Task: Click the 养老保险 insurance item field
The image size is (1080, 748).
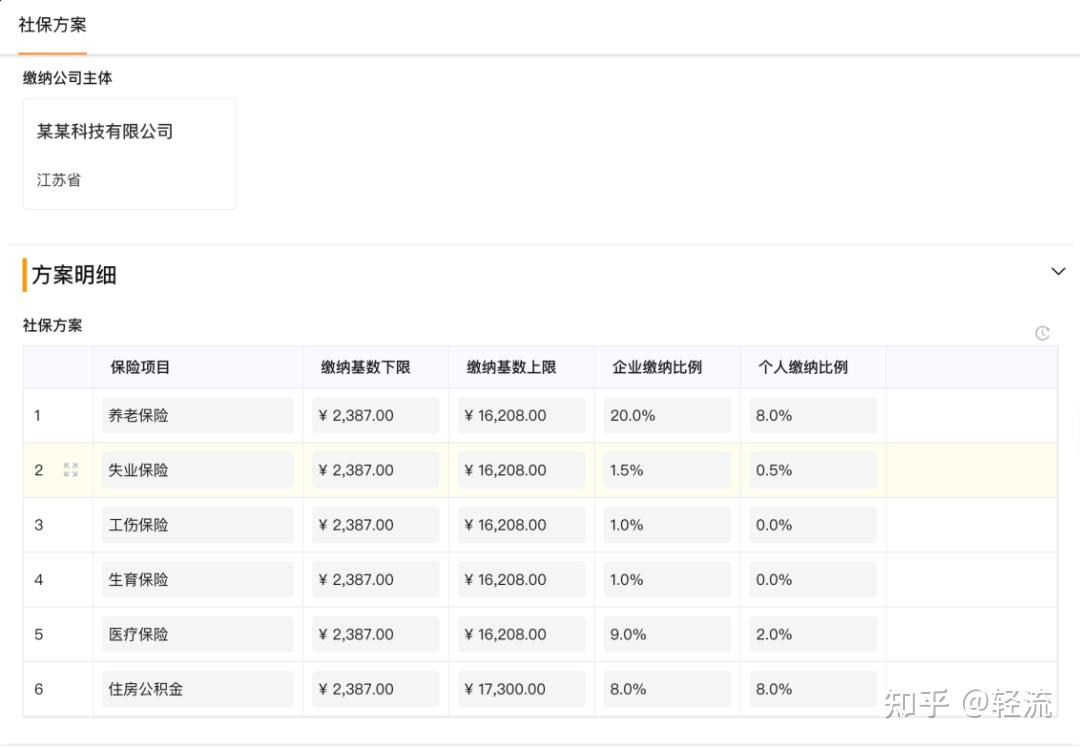Action: coord(197,415)
